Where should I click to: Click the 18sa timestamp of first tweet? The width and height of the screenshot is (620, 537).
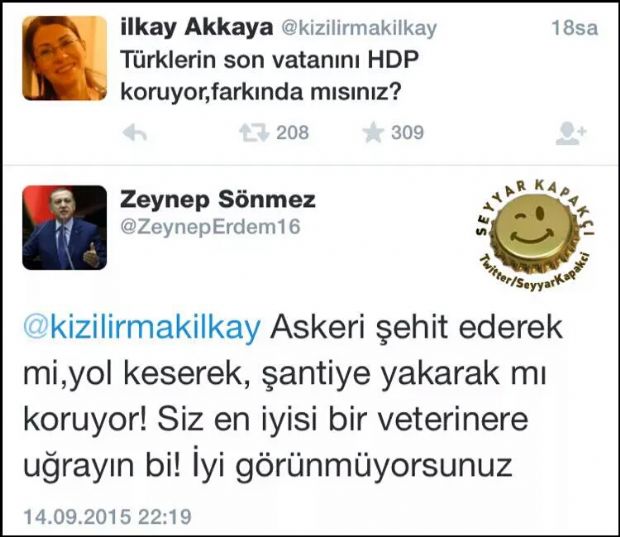pos(575,28)
